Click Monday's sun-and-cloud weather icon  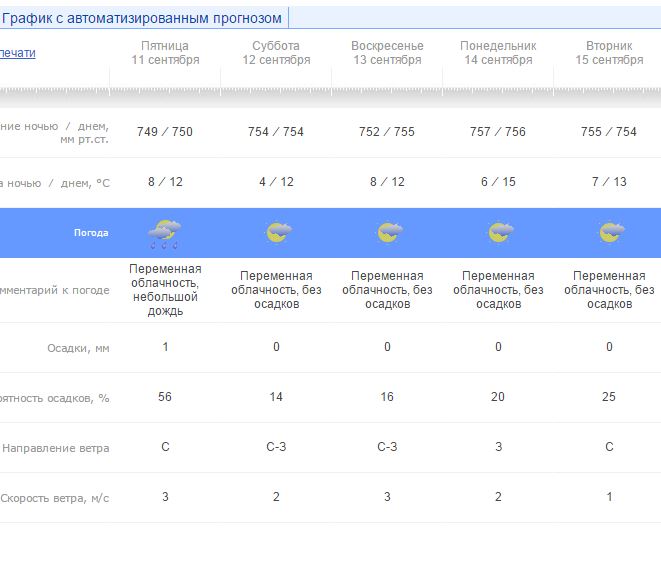(x=499, y=233)
